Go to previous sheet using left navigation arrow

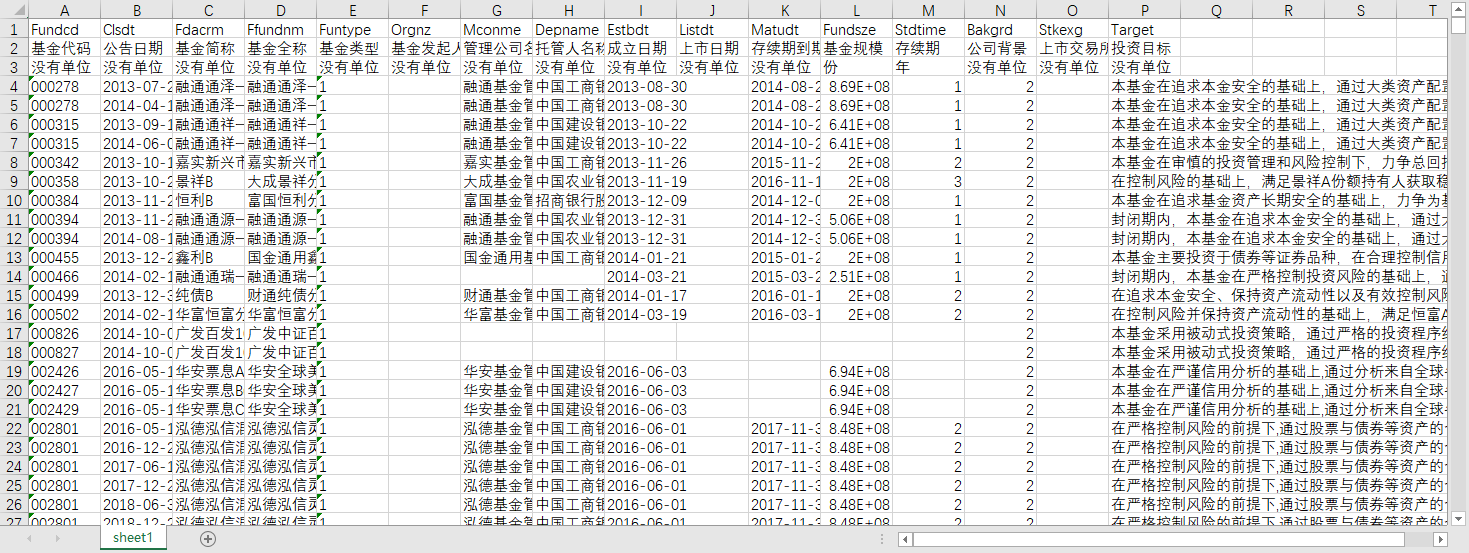point(30,538)
